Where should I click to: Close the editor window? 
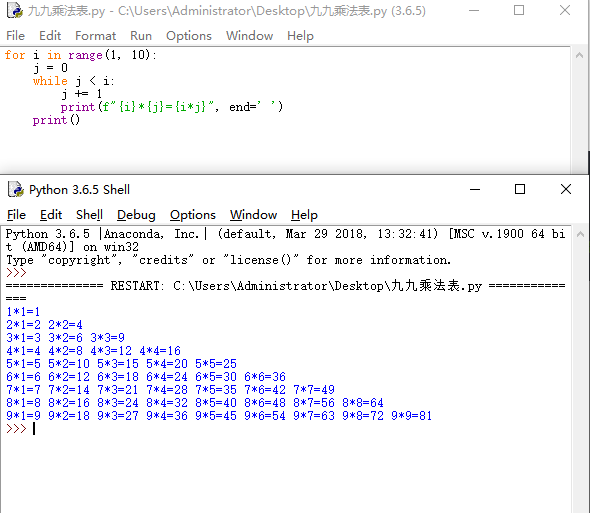point(565,11)
